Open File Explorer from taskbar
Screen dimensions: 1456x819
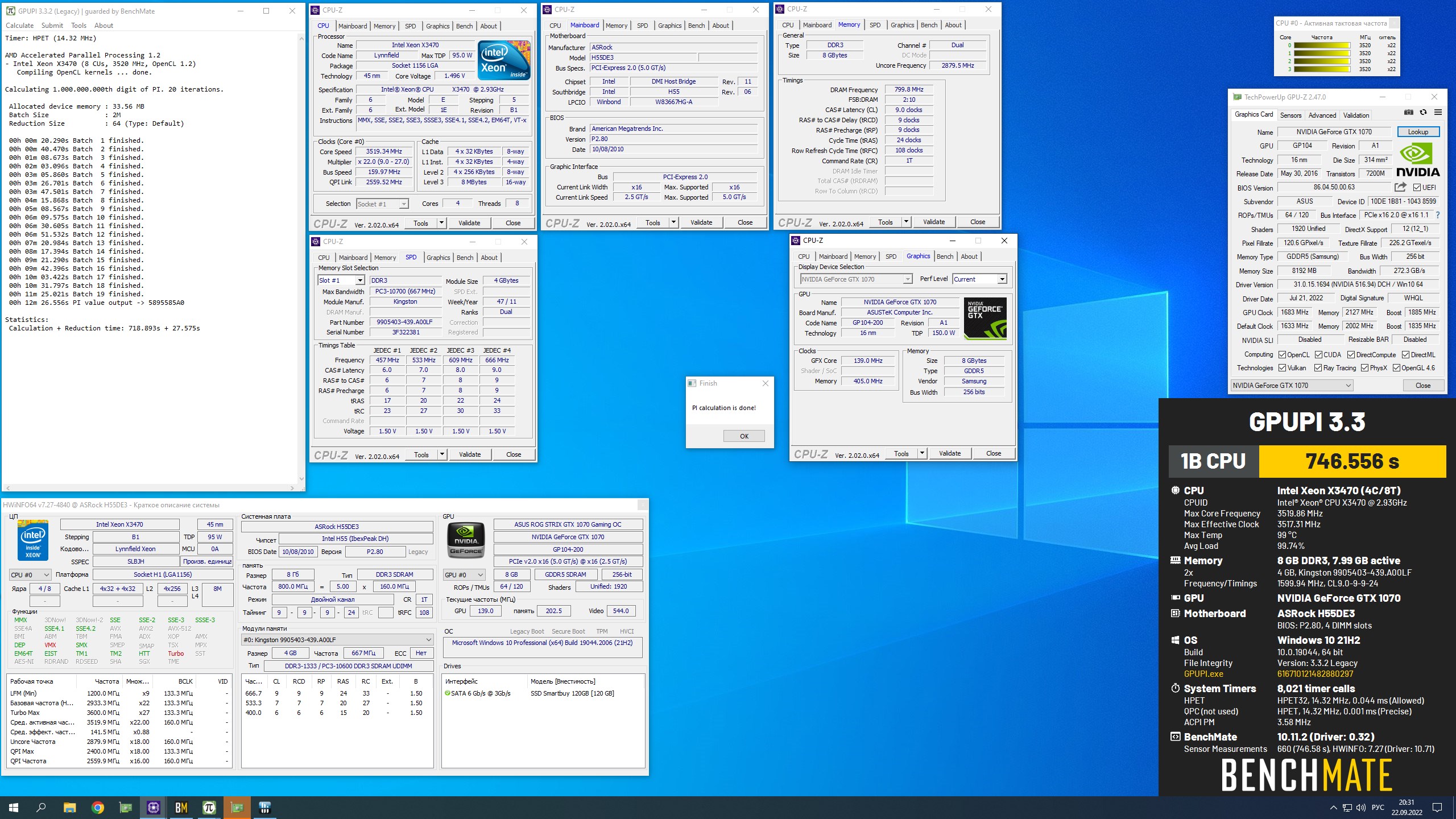69,808
